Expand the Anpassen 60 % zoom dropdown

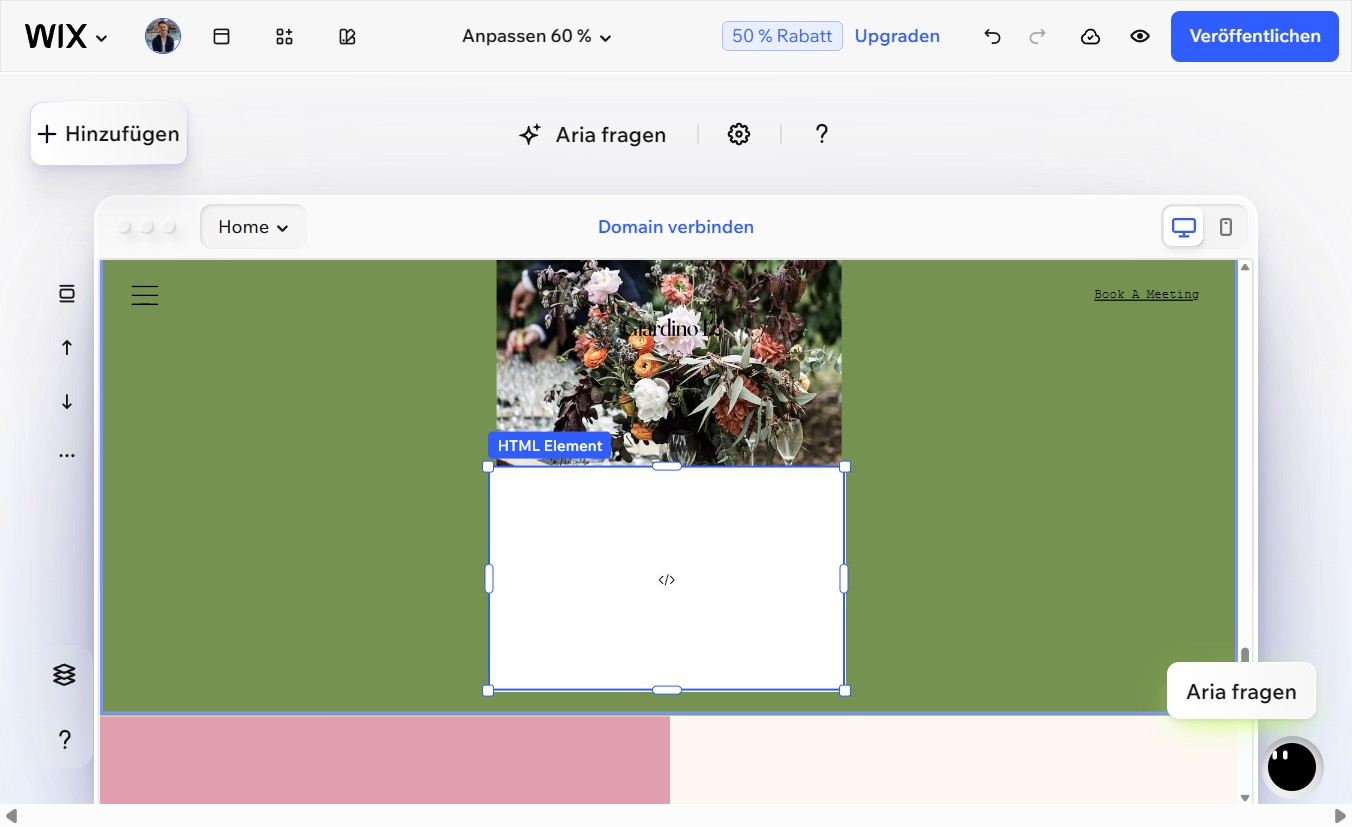tap(537, 37)
